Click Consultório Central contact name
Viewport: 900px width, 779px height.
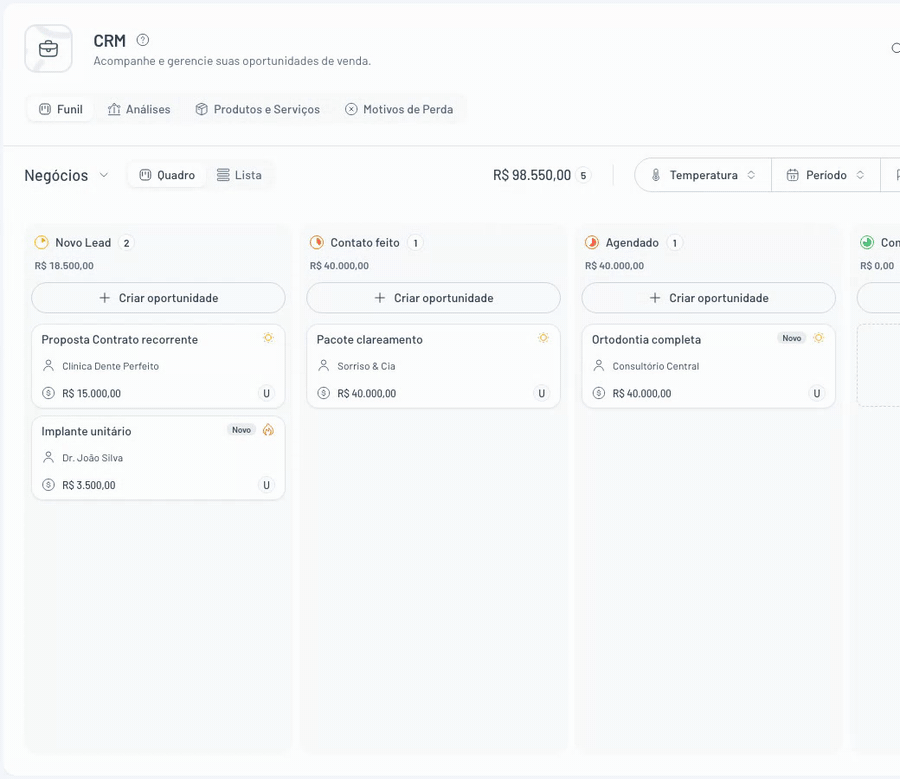[x=655, y=366]
